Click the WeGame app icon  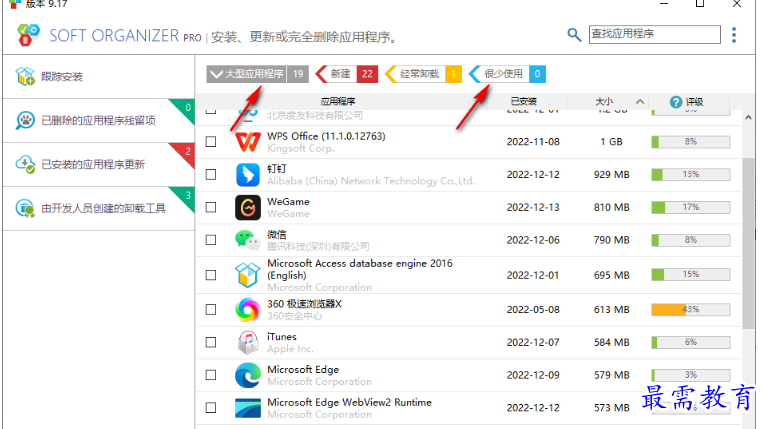tap(248, 208)
